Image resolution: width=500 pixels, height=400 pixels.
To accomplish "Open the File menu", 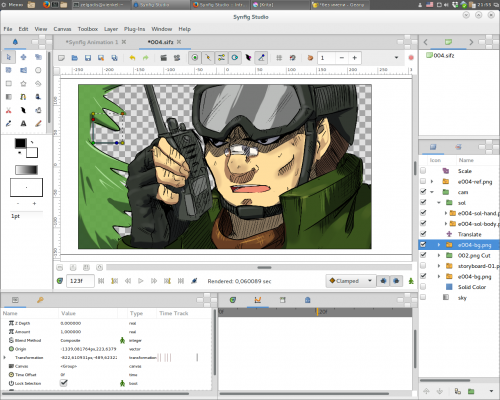I will point(8,29).
